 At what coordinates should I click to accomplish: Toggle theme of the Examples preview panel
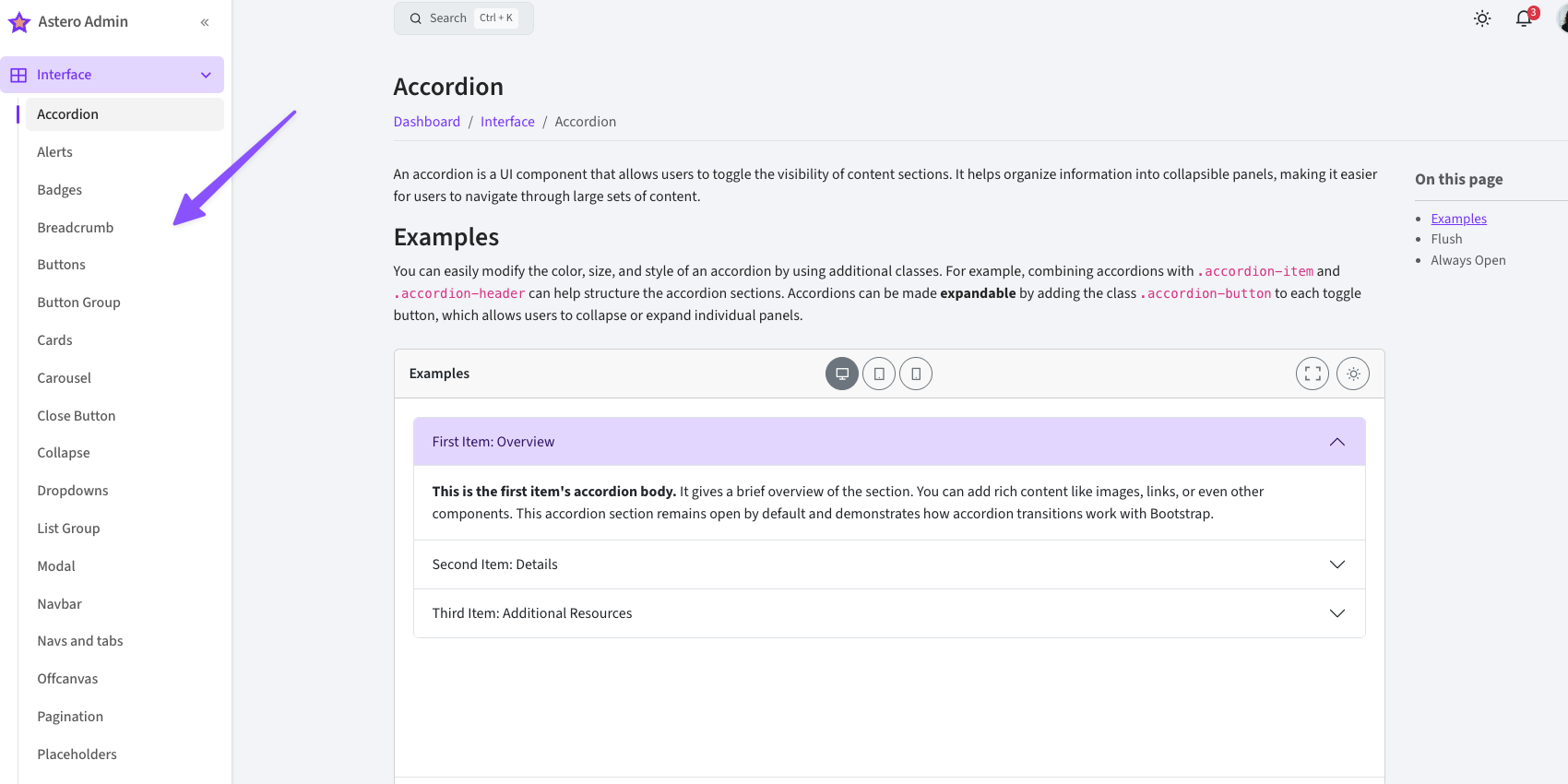1353,374
